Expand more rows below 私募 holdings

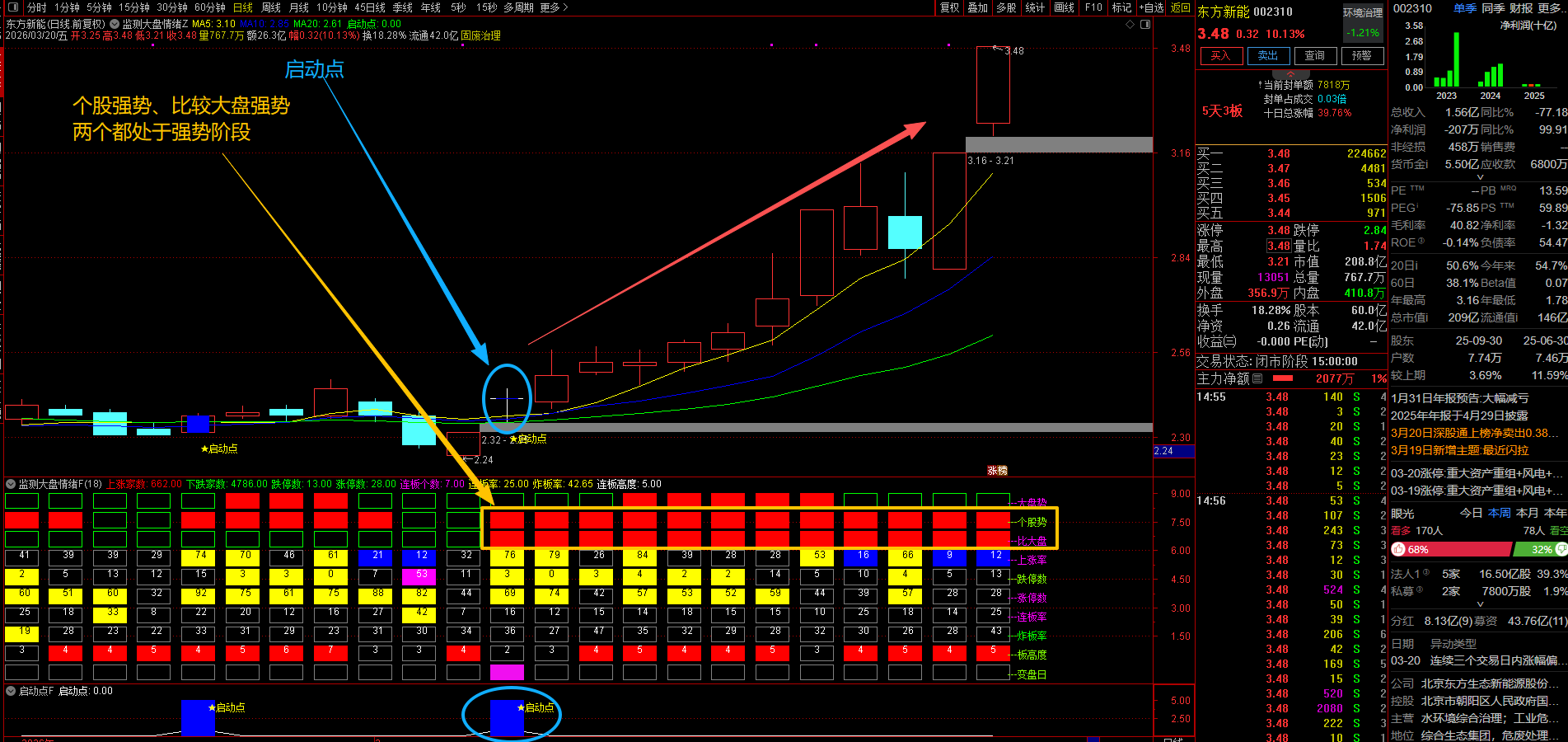pos(1480,603)
